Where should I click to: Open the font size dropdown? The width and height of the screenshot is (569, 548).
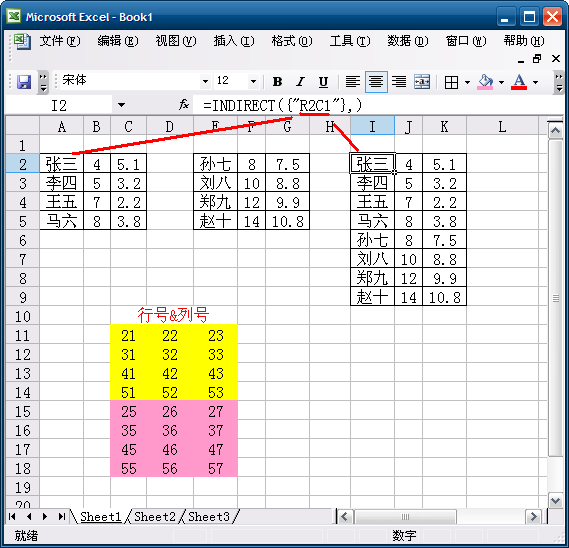click(x=253, y=81)
